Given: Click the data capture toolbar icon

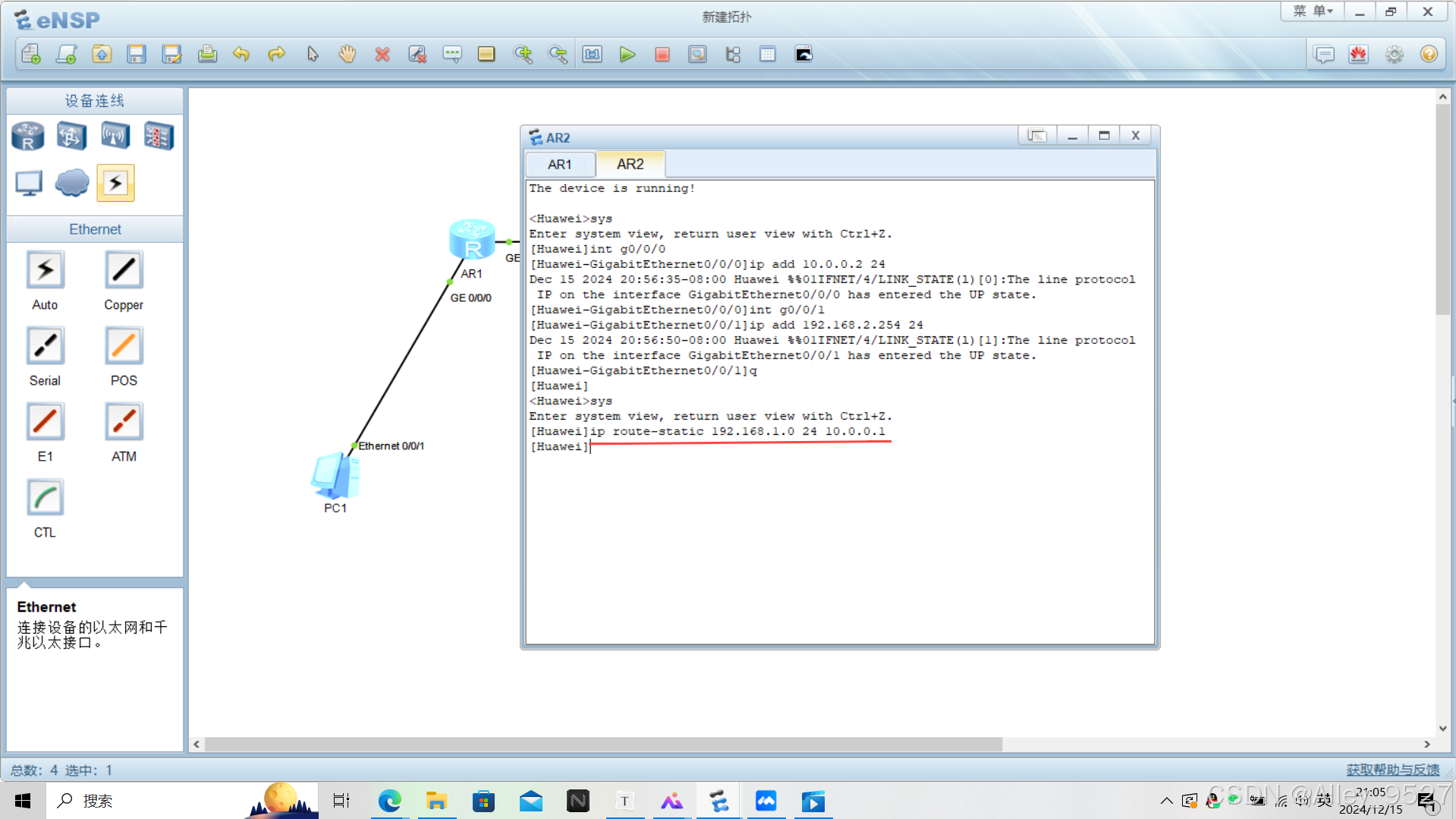Looking at the screenshot, I should point(697,54).
